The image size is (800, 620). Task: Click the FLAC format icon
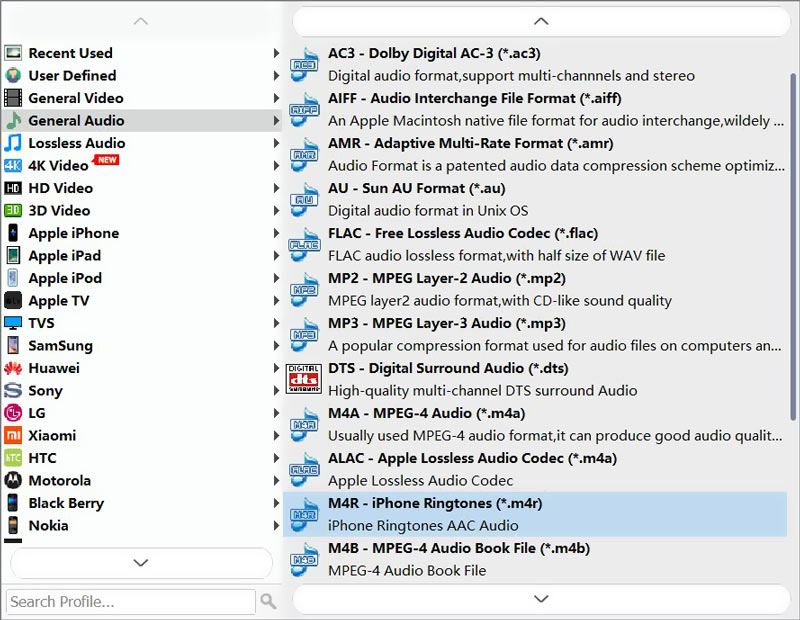click(x=304, y=244)
